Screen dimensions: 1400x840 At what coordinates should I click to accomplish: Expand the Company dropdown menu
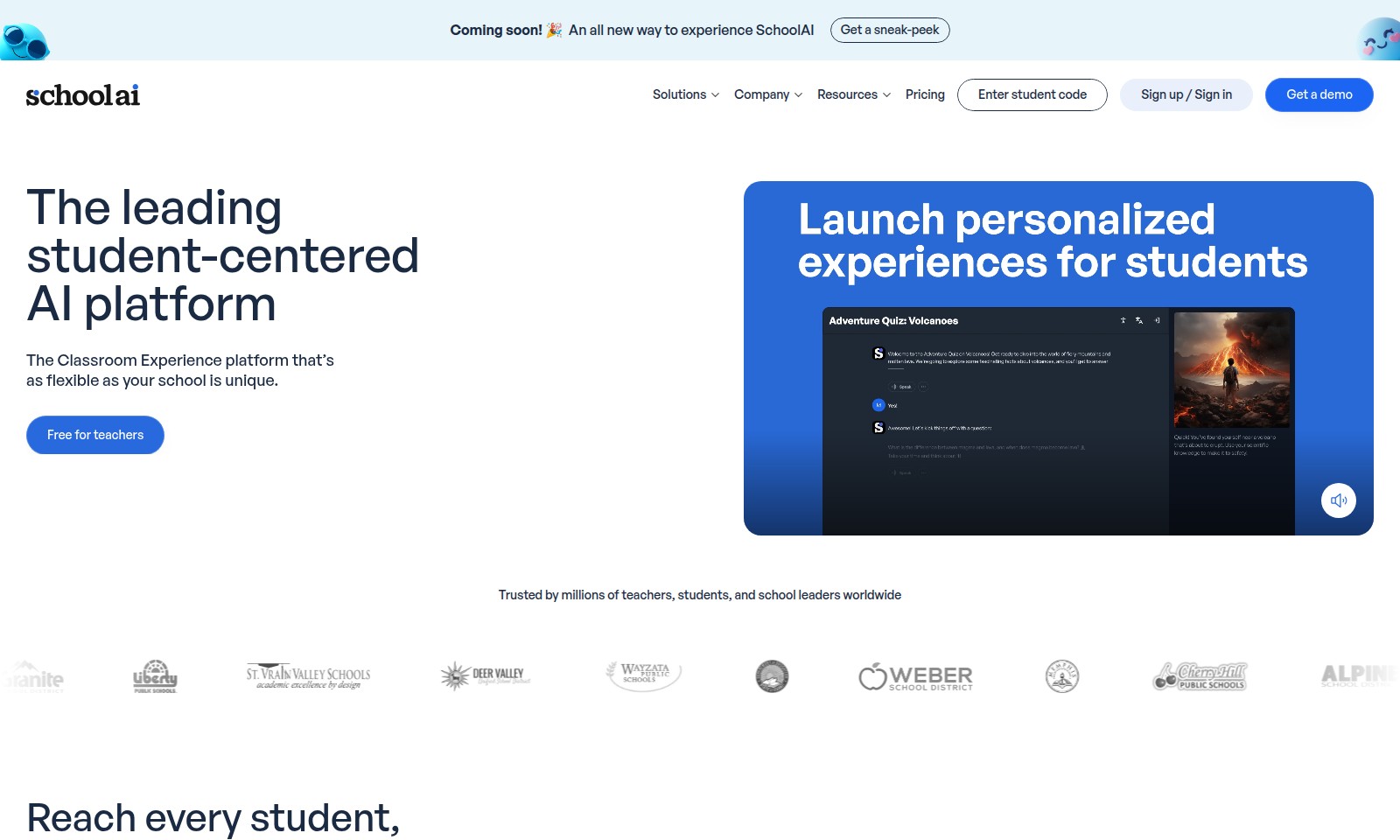(768, 94)
